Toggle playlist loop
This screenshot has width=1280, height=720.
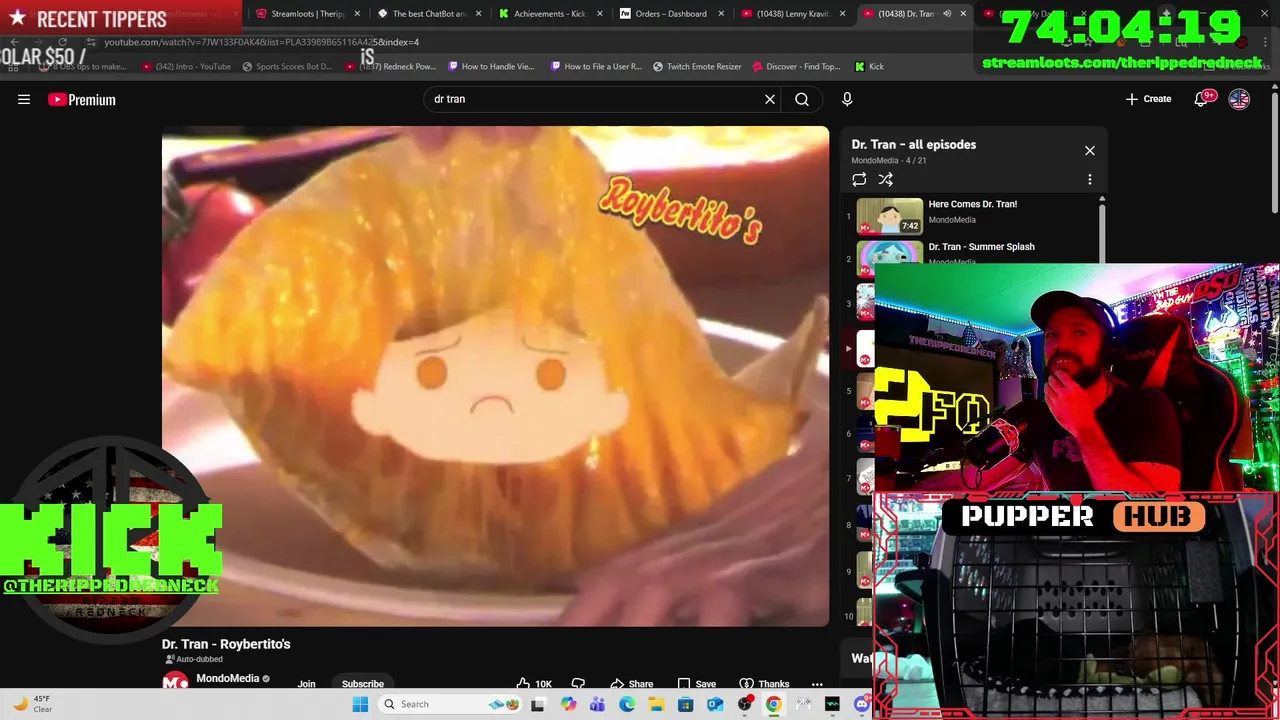(x=859, y=180)
